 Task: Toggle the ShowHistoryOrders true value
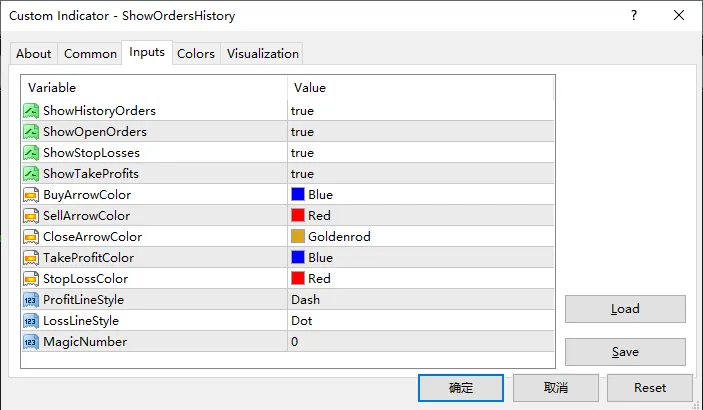[x=302, y=111]
